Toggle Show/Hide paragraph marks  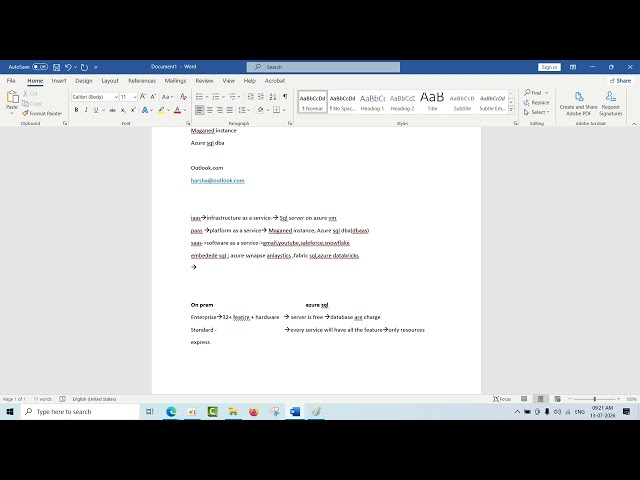(x=285, y=97)
